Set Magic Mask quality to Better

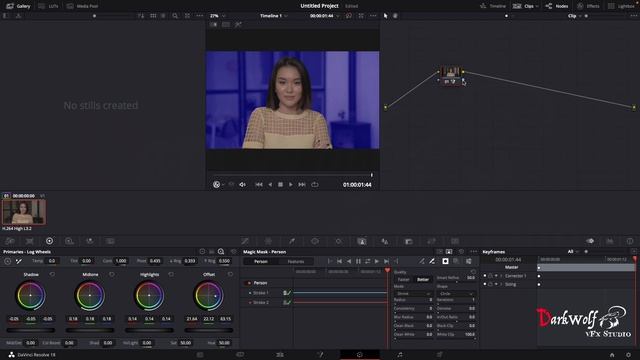423,280
